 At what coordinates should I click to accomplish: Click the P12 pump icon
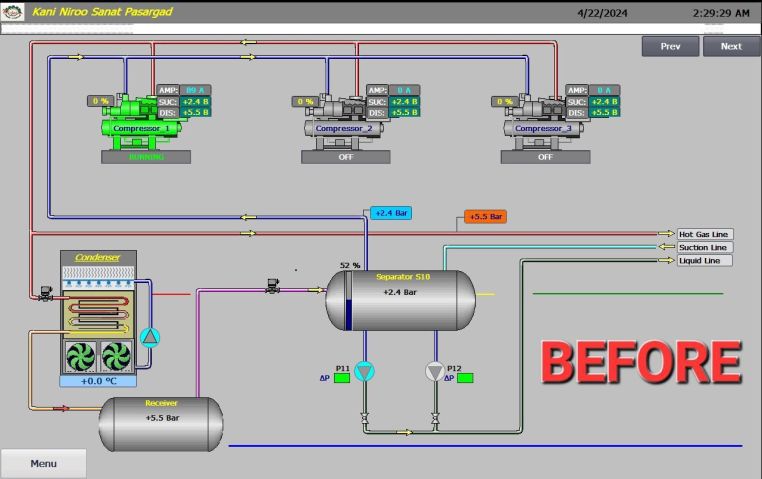tap(434, 372)
